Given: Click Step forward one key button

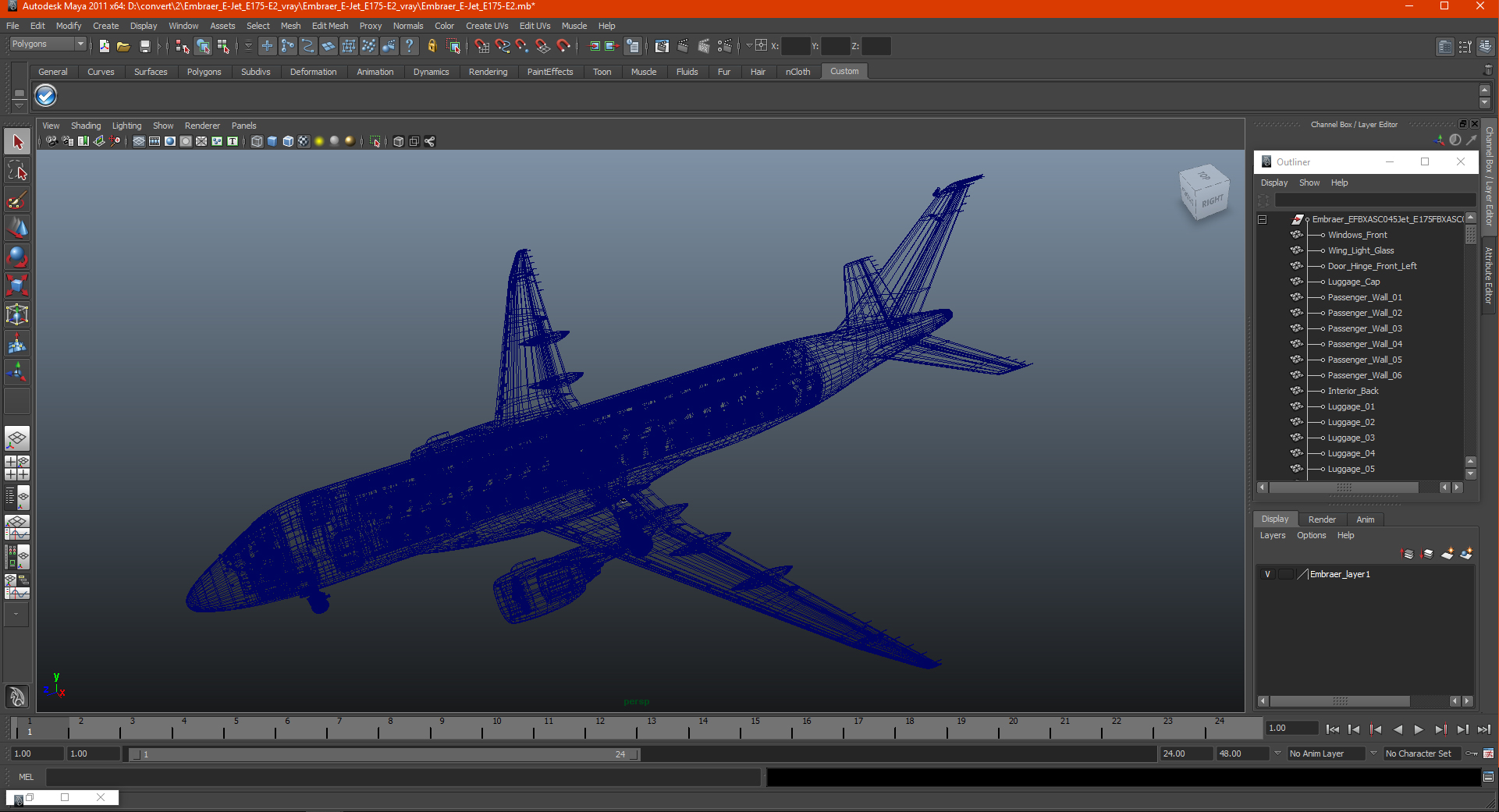Looking at the screenshot, I should pos(1440,729).
